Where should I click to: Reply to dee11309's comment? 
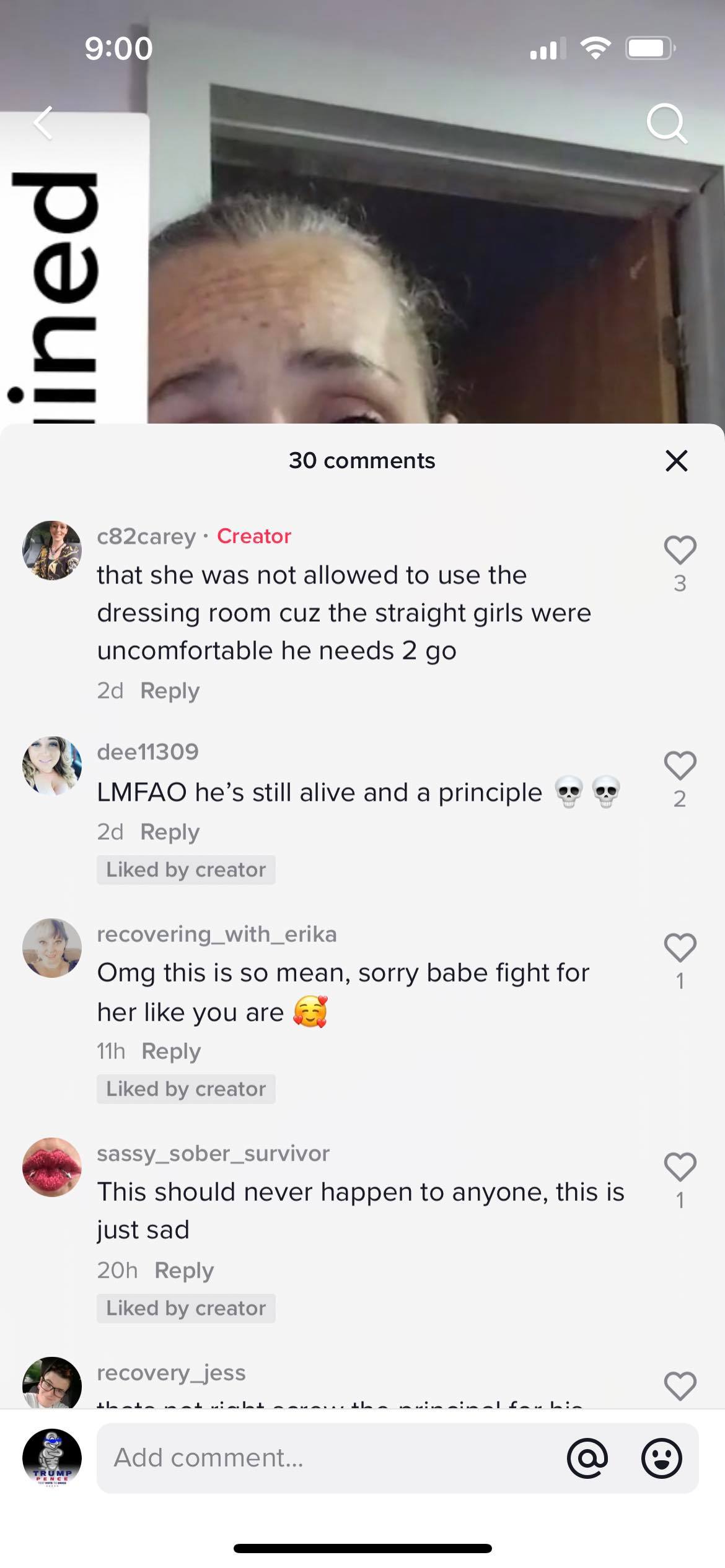170,832
